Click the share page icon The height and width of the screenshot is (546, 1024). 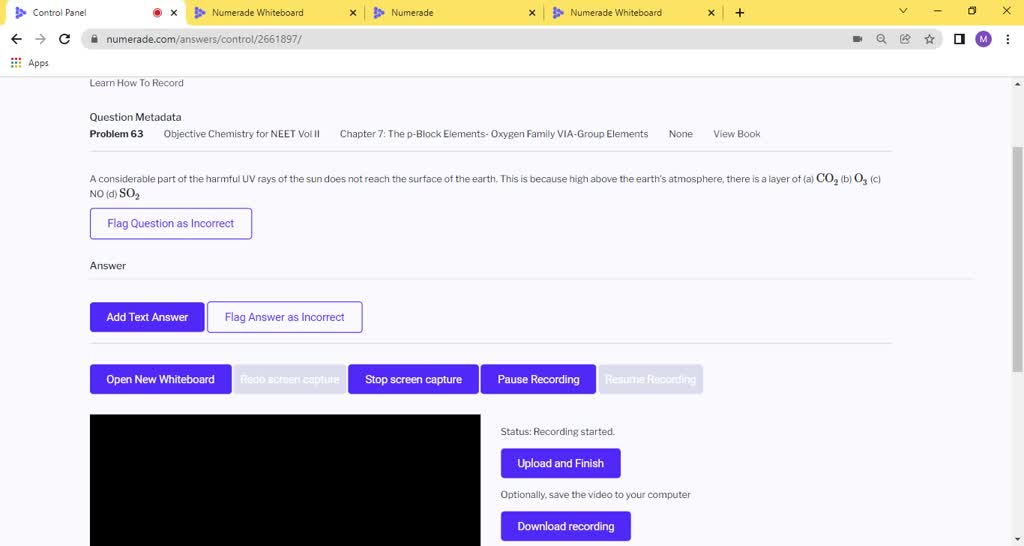point(905,39)
